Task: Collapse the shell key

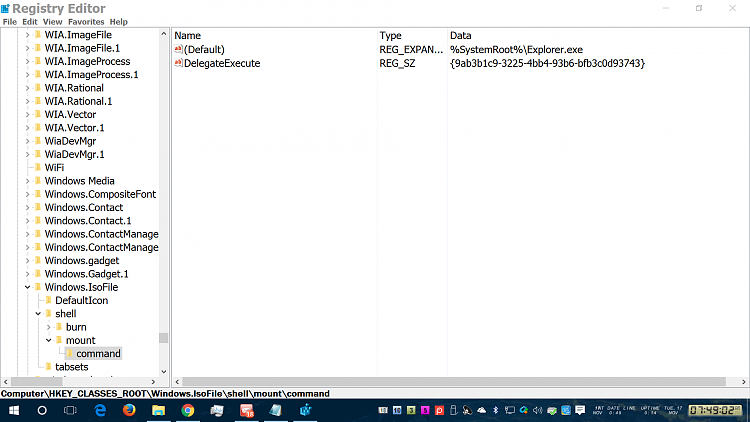Action: pyautogui.click(x=38, y=314)
